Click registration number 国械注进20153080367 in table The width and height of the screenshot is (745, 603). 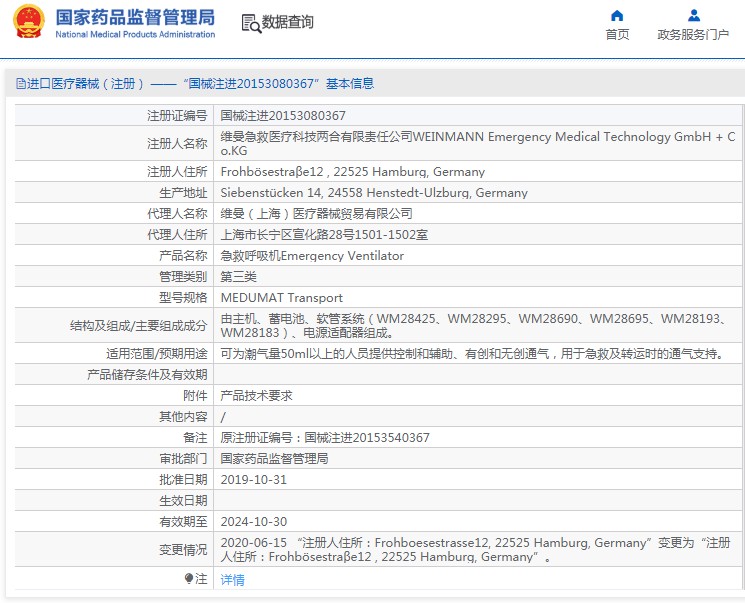point(283,116)
